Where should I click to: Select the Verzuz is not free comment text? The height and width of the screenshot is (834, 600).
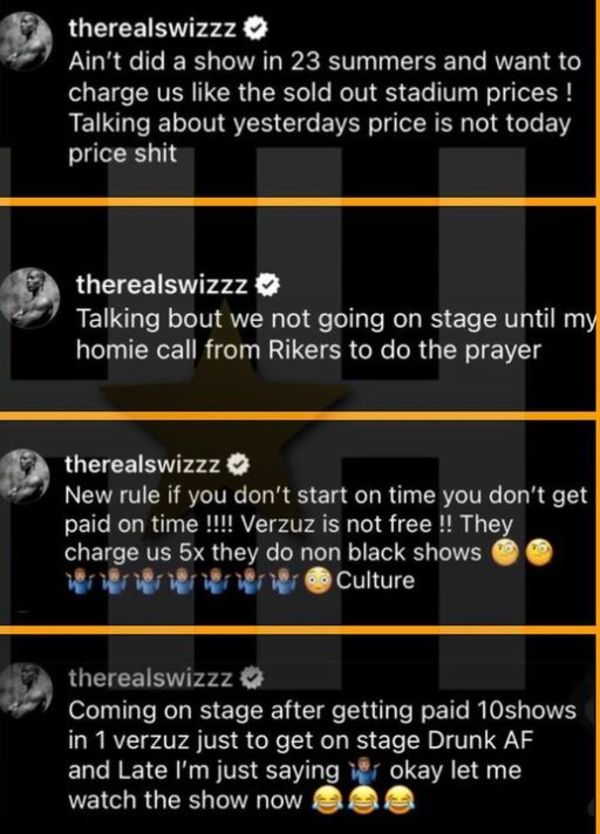[326, 538]
